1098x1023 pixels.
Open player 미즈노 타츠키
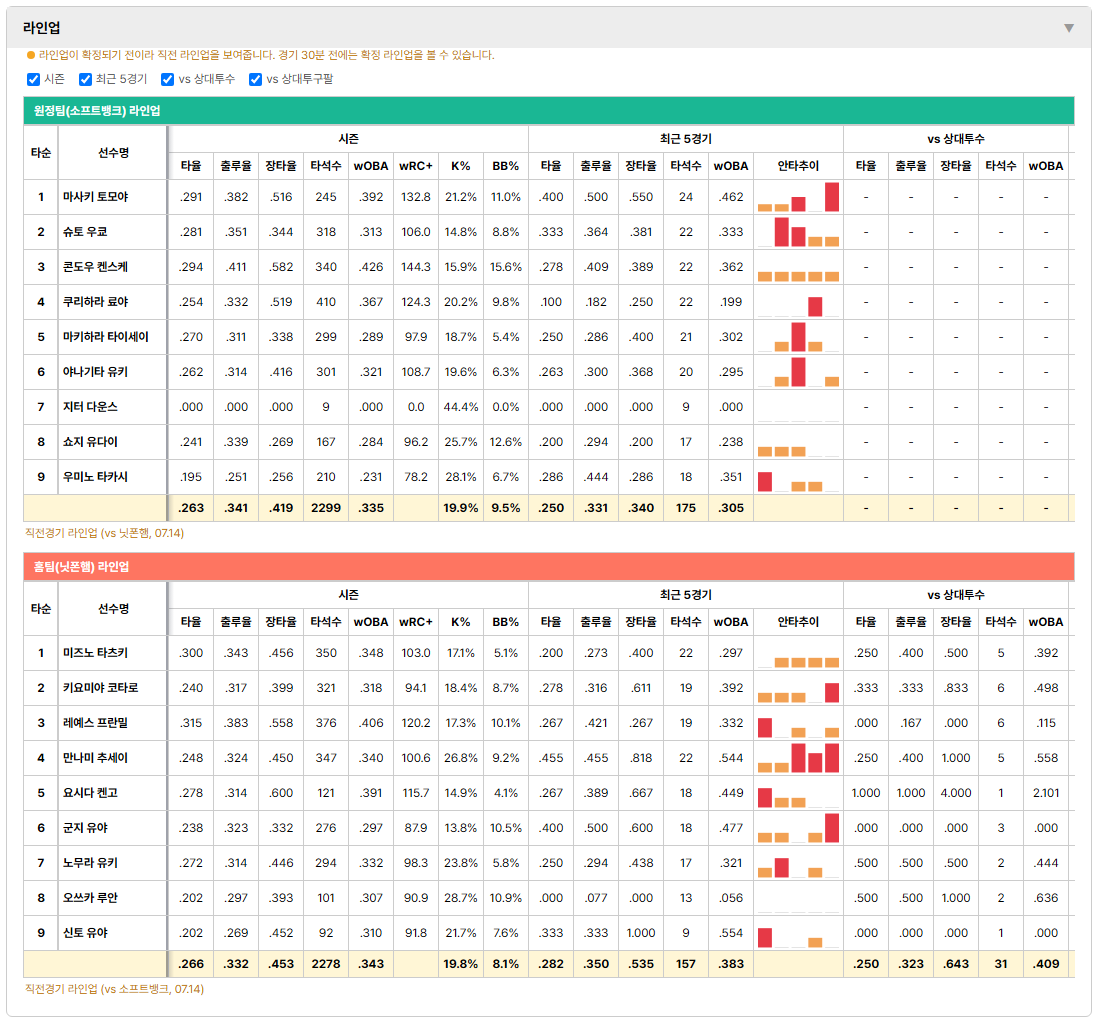95,653
